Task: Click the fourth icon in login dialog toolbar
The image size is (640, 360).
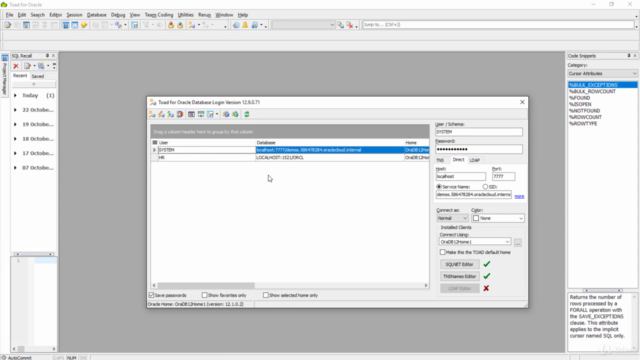Action: tap(180, 114)
